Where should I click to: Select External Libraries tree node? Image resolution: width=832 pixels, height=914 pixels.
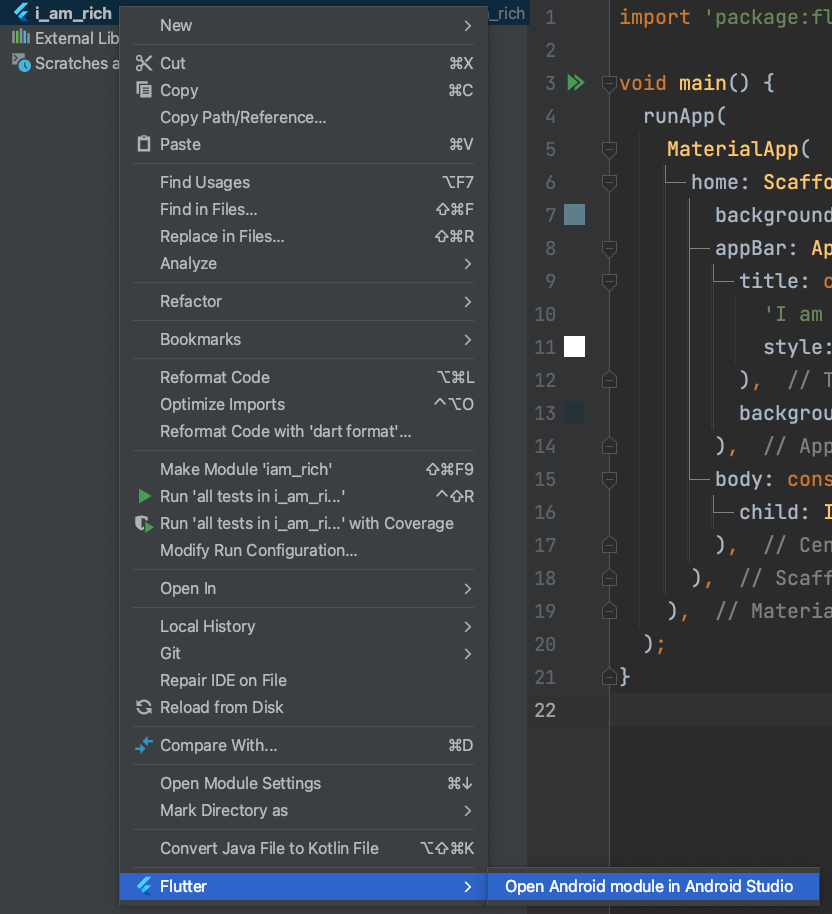(x=77, y=38)
